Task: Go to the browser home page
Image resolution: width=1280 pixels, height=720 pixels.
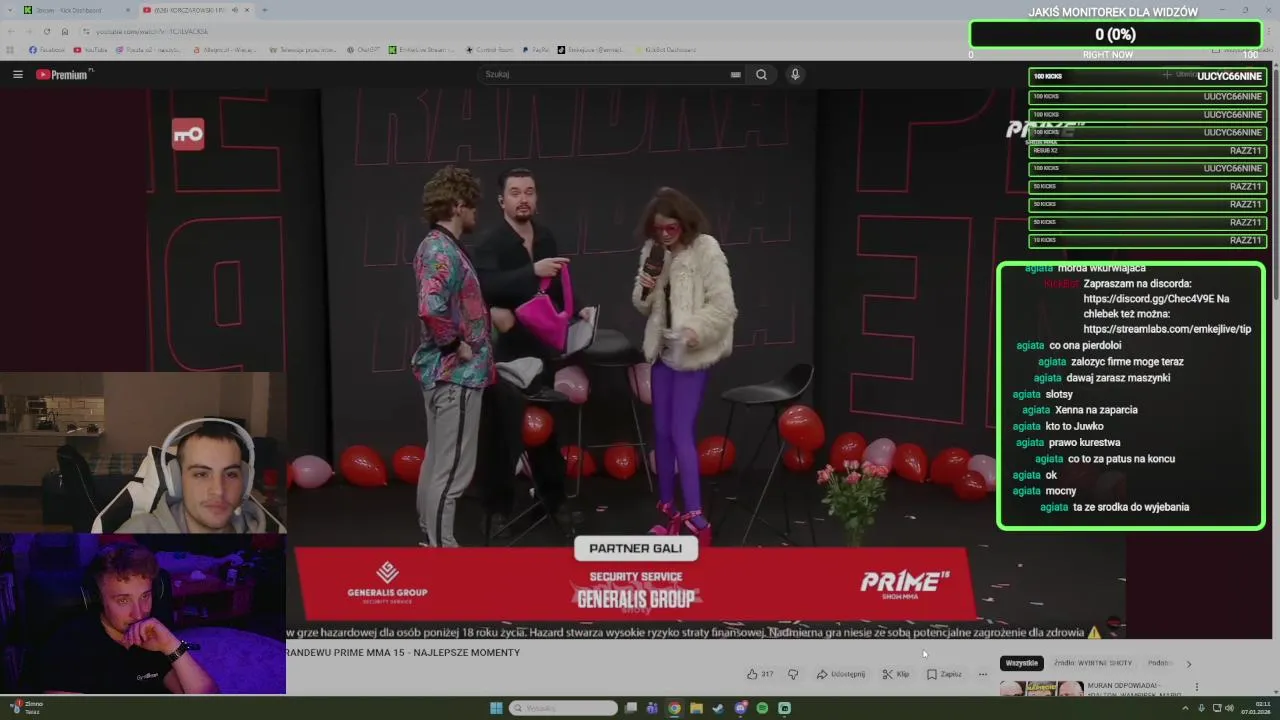Action: pos(65,31)
